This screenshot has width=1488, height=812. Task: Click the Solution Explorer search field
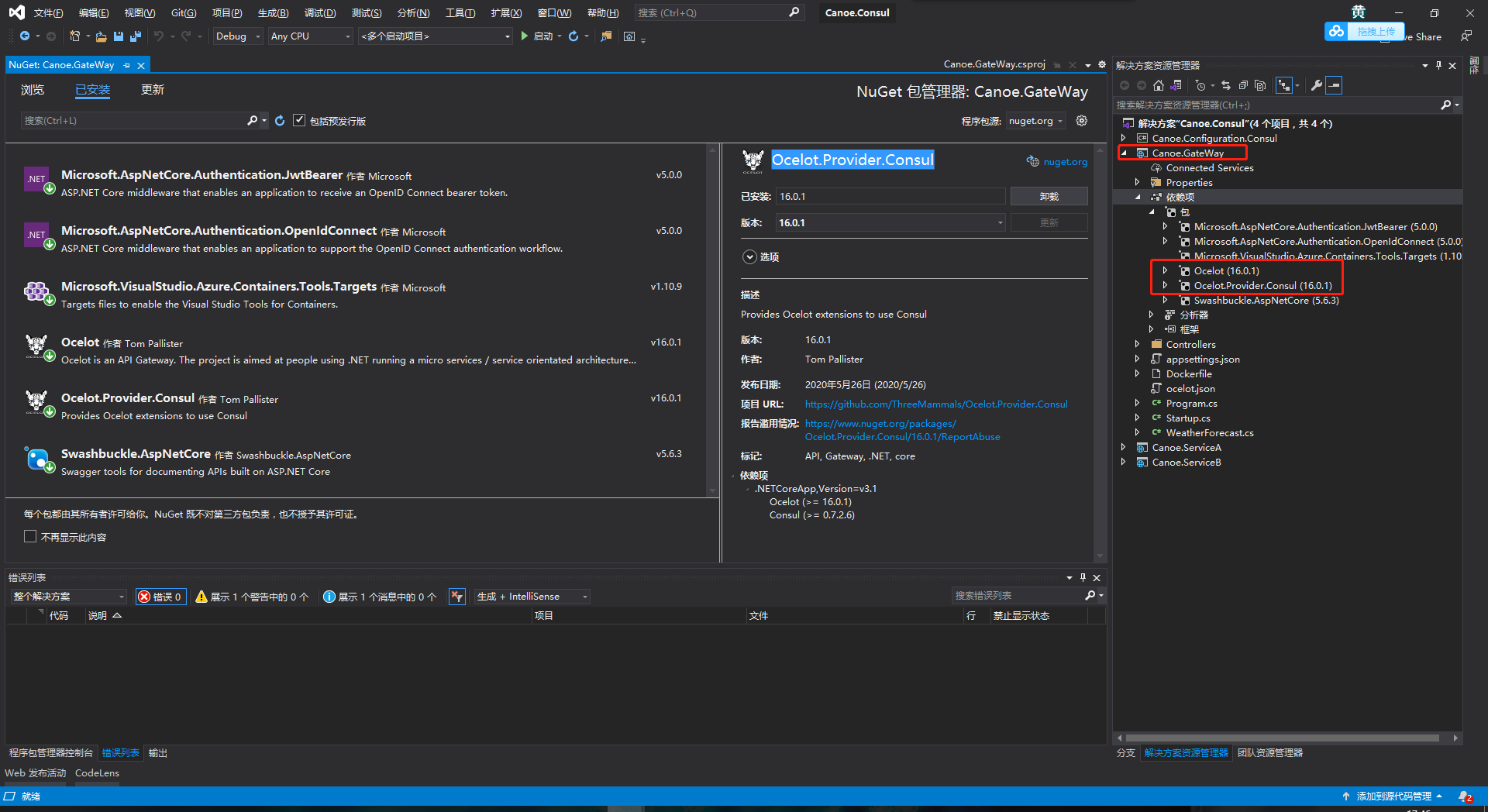pos(1276,105)
